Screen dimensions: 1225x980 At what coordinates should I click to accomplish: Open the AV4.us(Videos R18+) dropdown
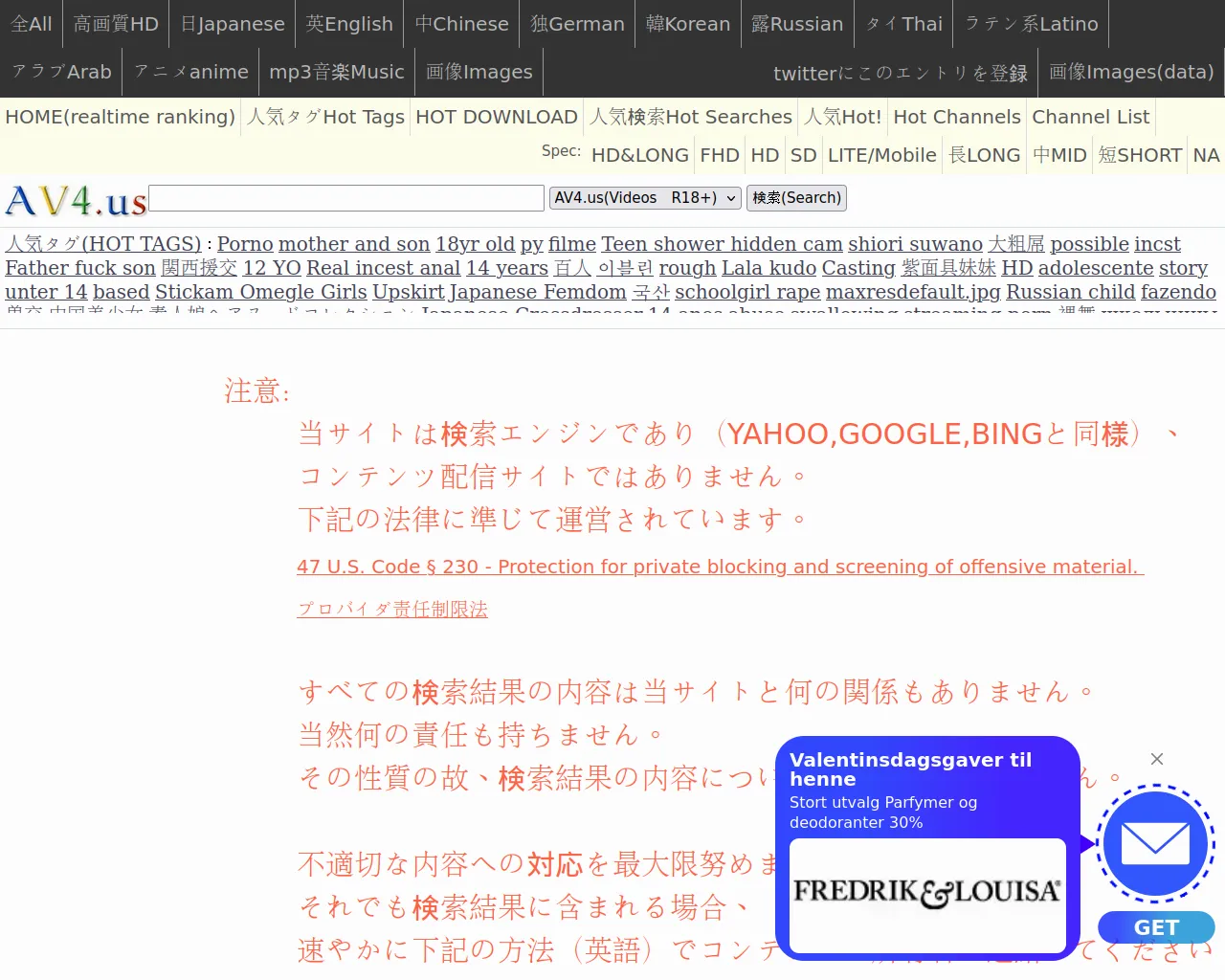tap(645, 198)
